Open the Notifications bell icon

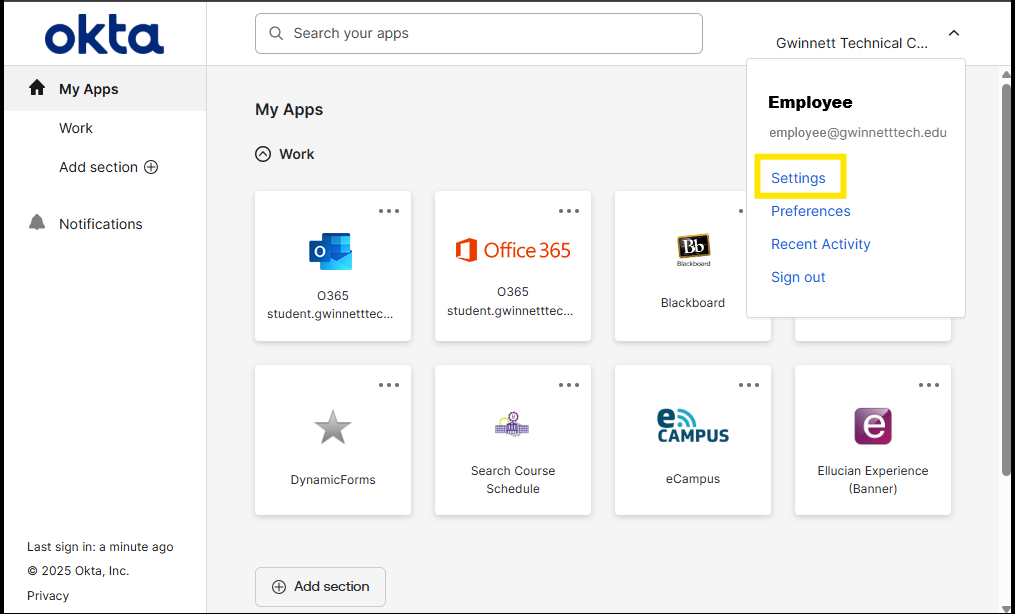[x=37, y=223]
